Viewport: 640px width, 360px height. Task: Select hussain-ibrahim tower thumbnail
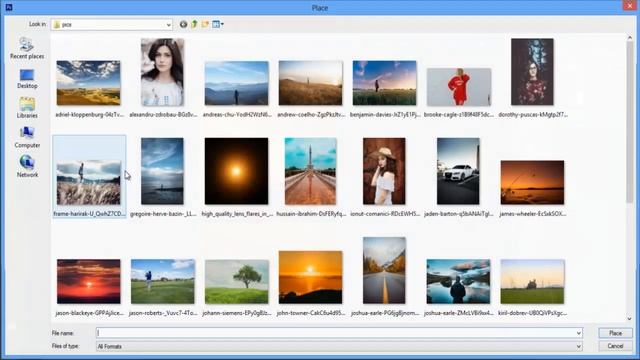311,171
